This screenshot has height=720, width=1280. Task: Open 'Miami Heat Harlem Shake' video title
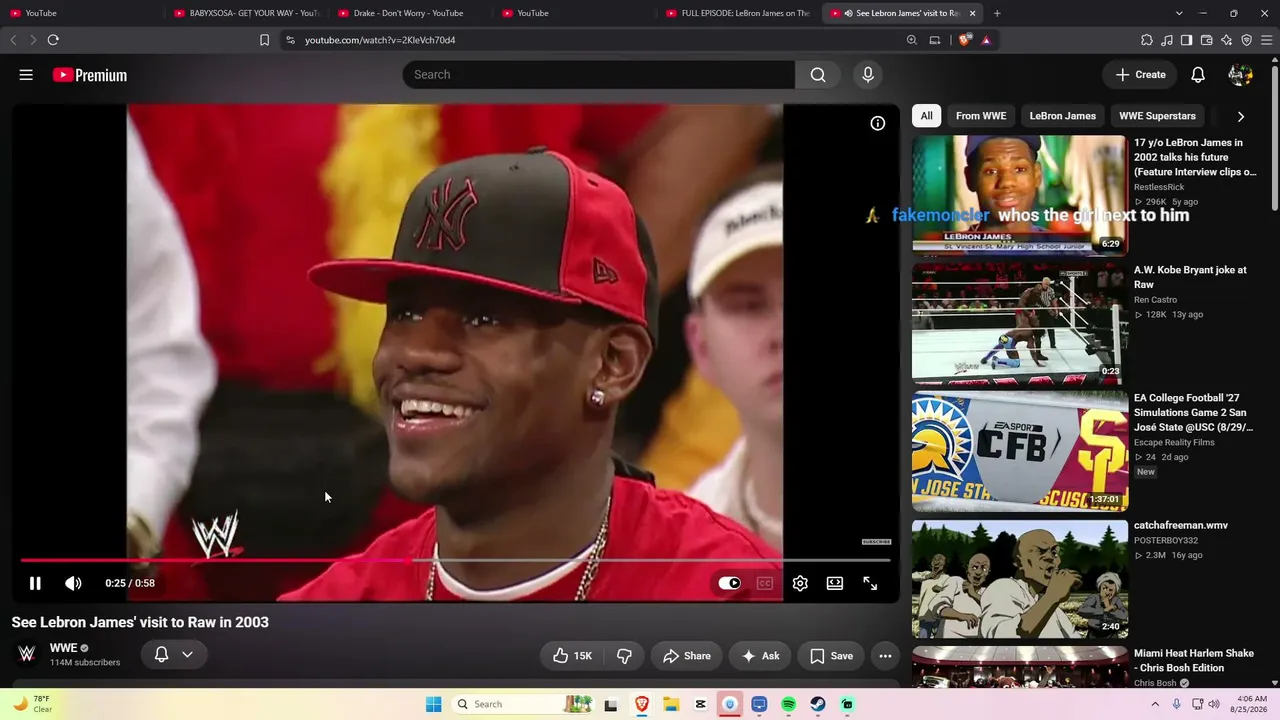[x=1194, y=660]
